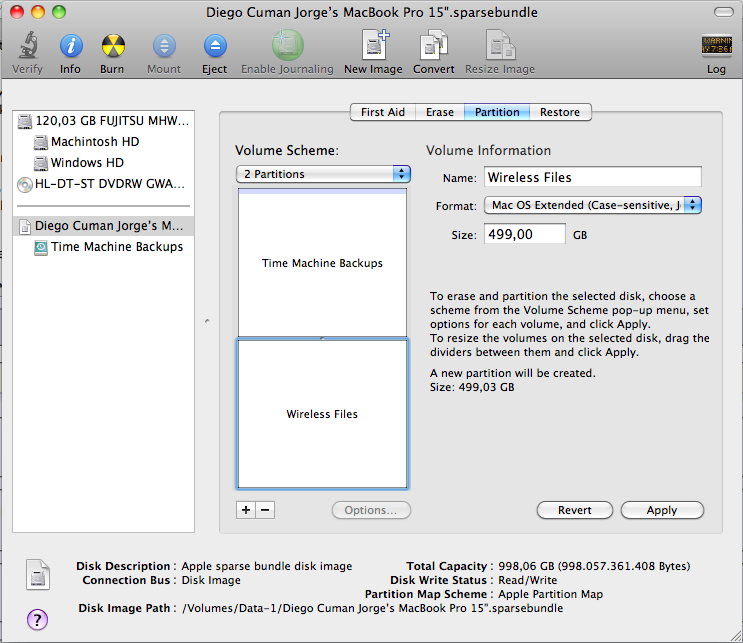This screenshot has height=643, width=743.
Task: Click the Disk Image Path value
Action: pos(372,608)
